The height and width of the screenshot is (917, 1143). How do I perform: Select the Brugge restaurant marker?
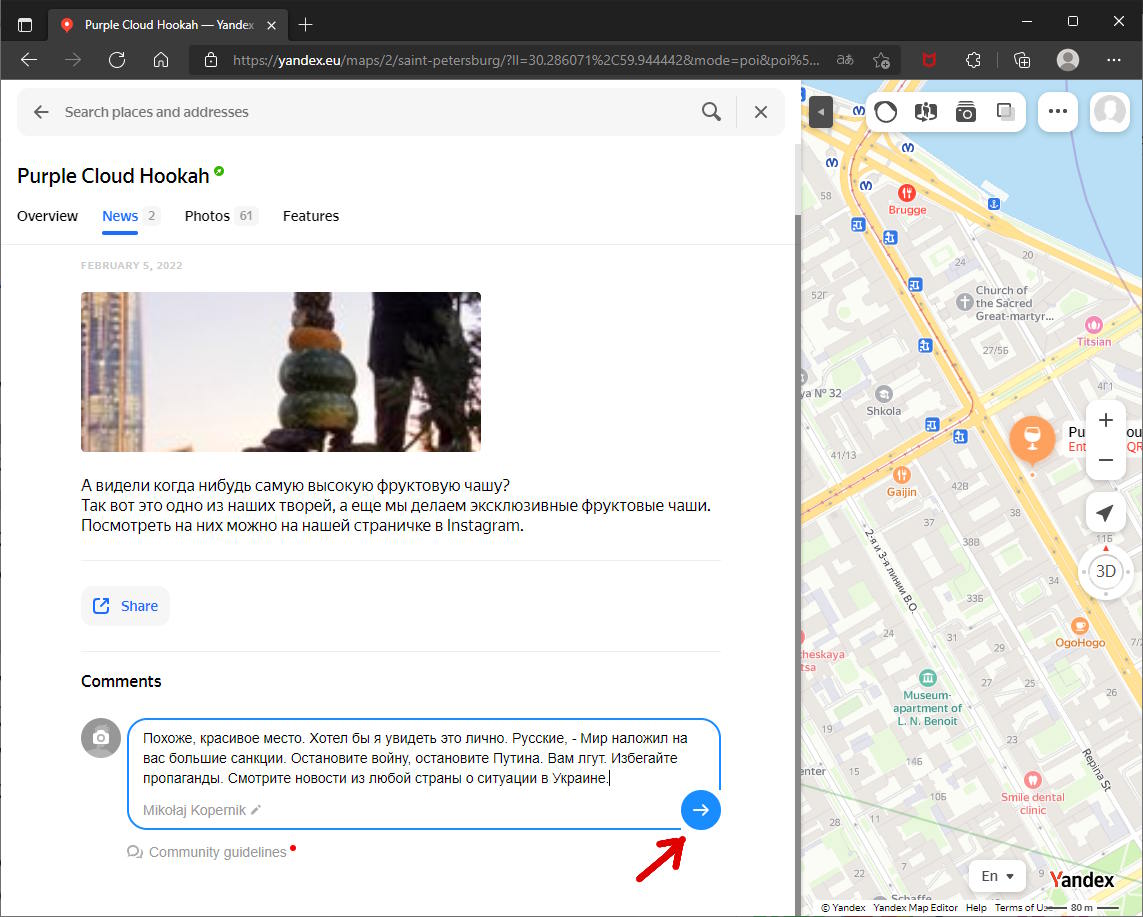(x=907, y=193)
